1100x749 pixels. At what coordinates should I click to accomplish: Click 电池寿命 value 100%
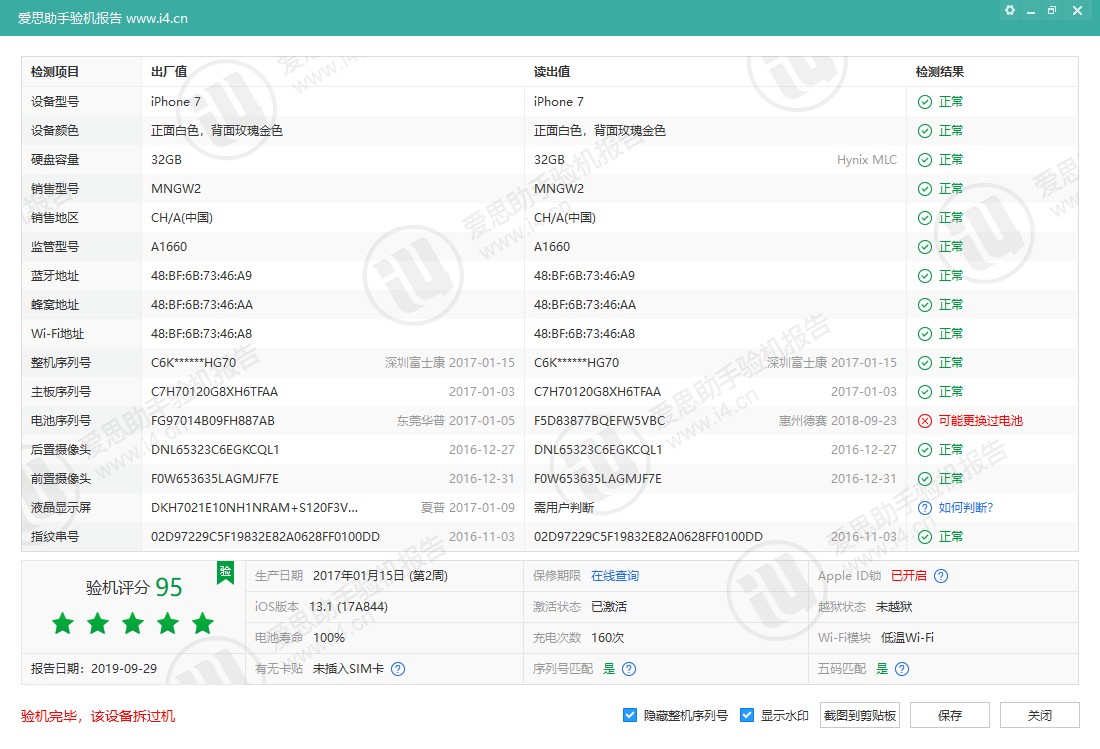329,637
